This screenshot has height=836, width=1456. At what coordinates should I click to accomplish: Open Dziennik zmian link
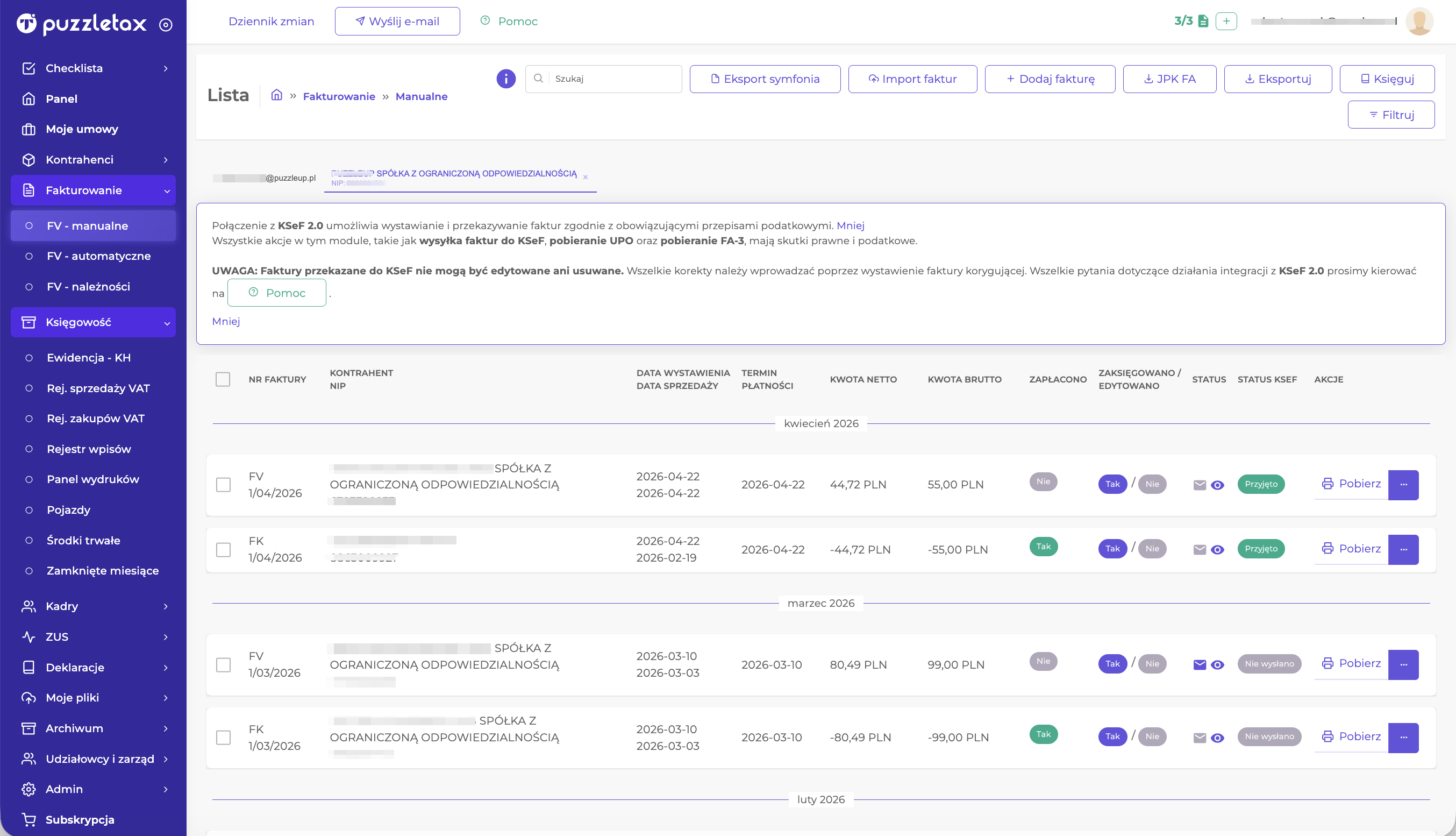272,21
